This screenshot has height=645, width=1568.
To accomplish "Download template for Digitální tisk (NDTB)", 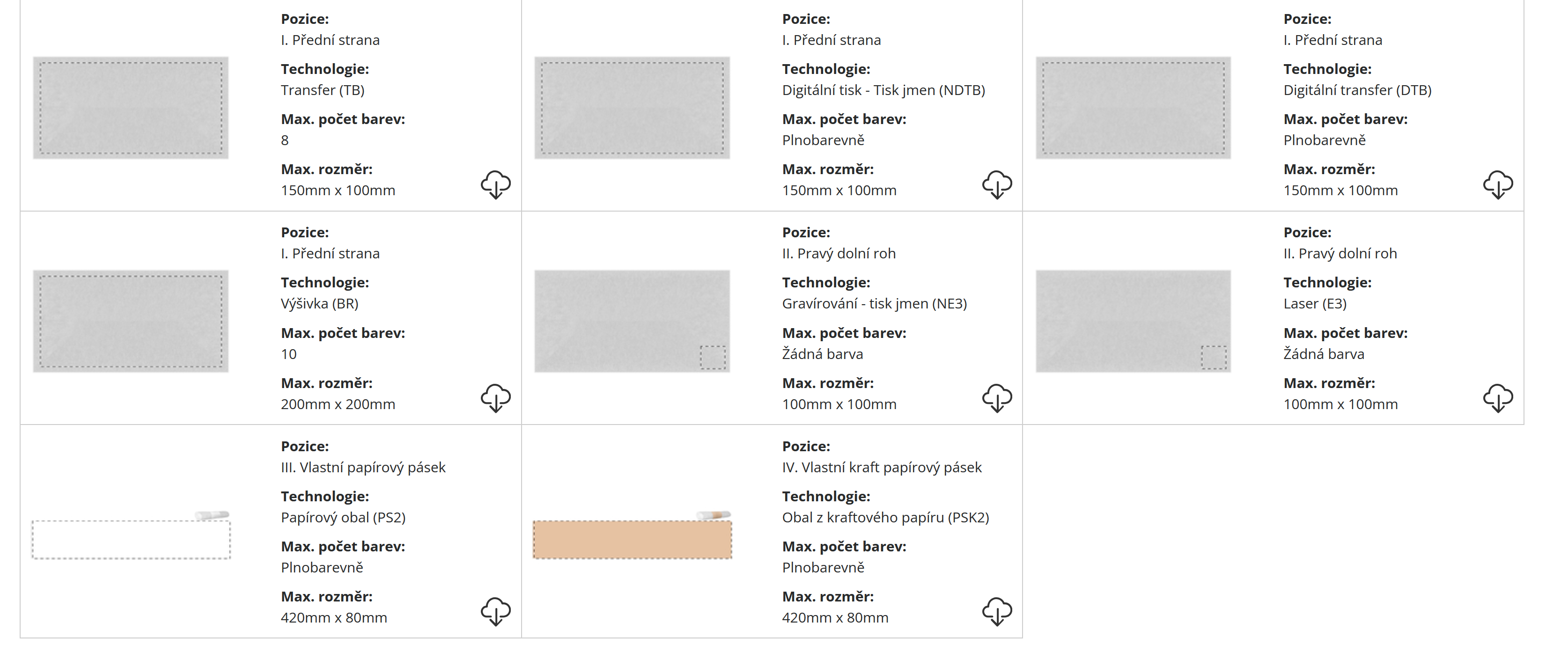I will (996, 184).
